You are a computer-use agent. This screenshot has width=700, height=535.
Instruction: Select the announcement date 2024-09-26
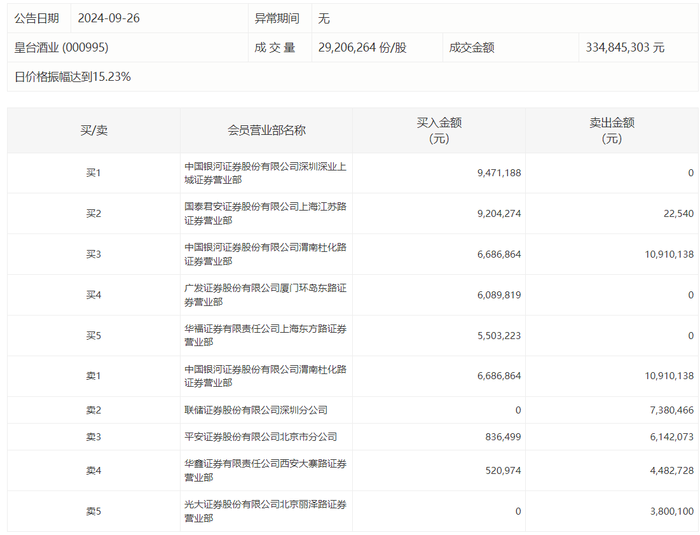[x=108, y=18]
